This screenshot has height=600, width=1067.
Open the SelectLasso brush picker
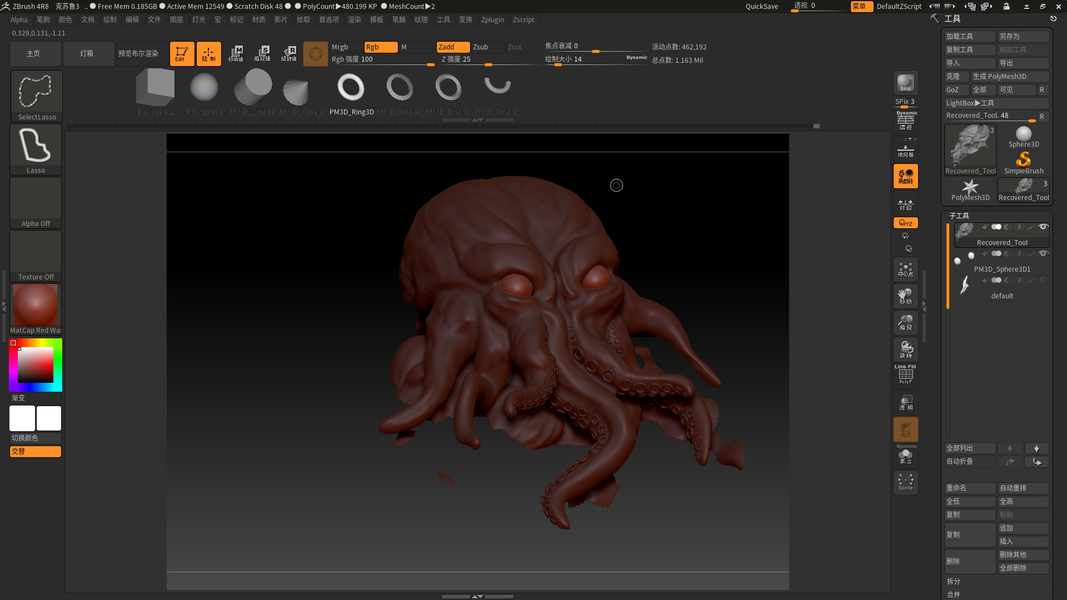[x=37, y=96]
